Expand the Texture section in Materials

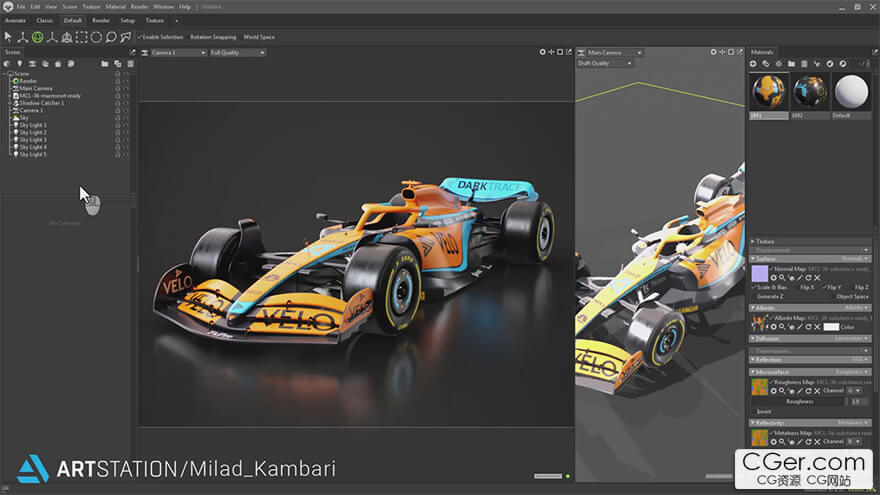[x=753, y=241]
